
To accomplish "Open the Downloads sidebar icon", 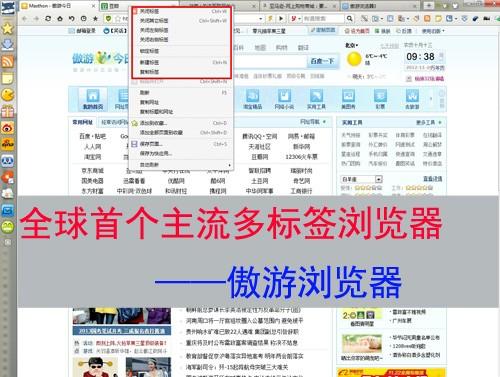I will (x=7, y=45).
